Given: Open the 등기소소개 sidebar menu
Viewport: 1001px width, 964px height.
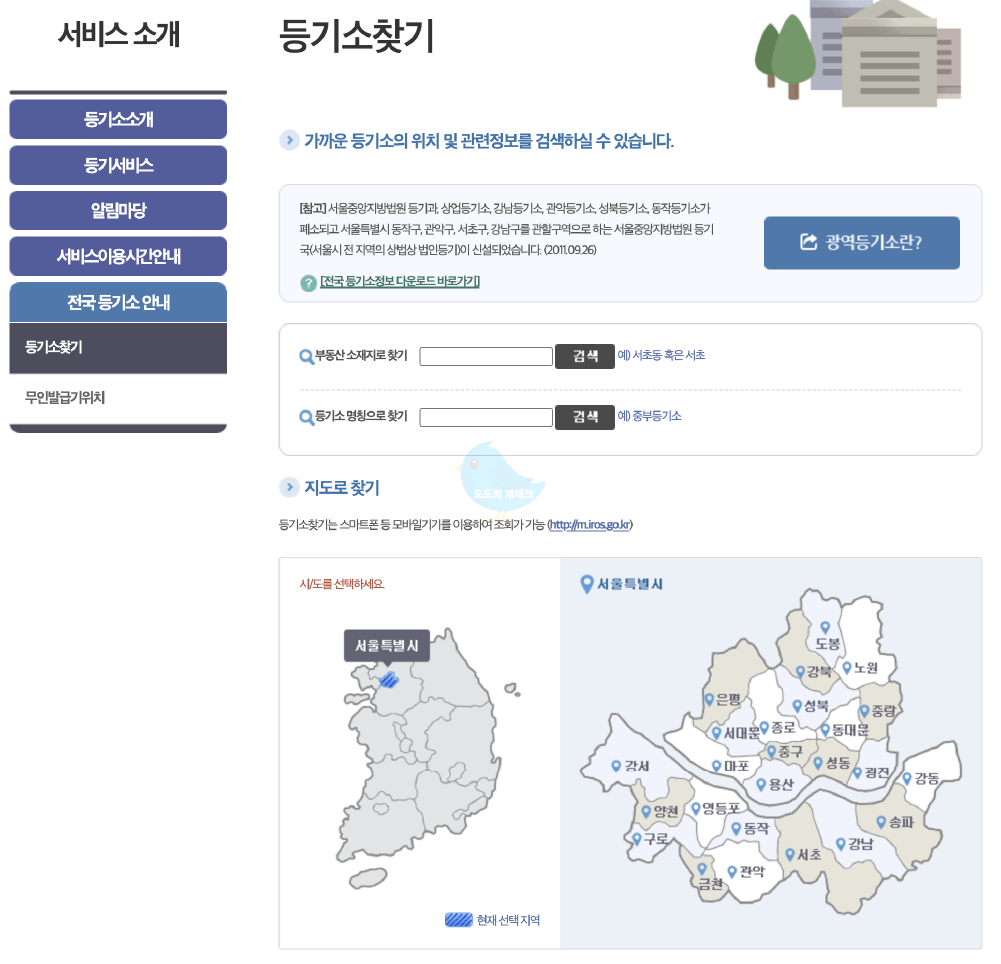Looking at the screenshot, I should click(118, 120).
